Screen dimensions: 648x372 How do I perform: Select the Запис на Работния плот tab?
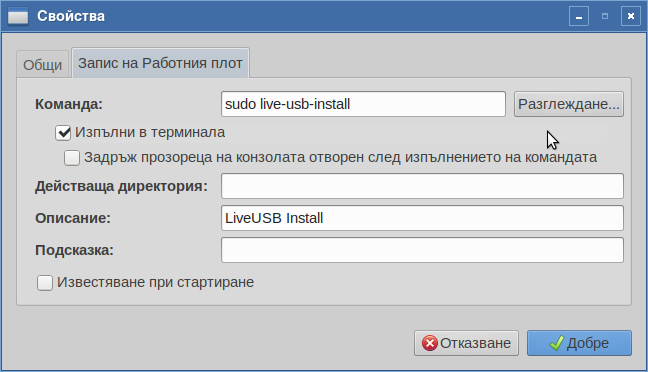coord(160,63)
